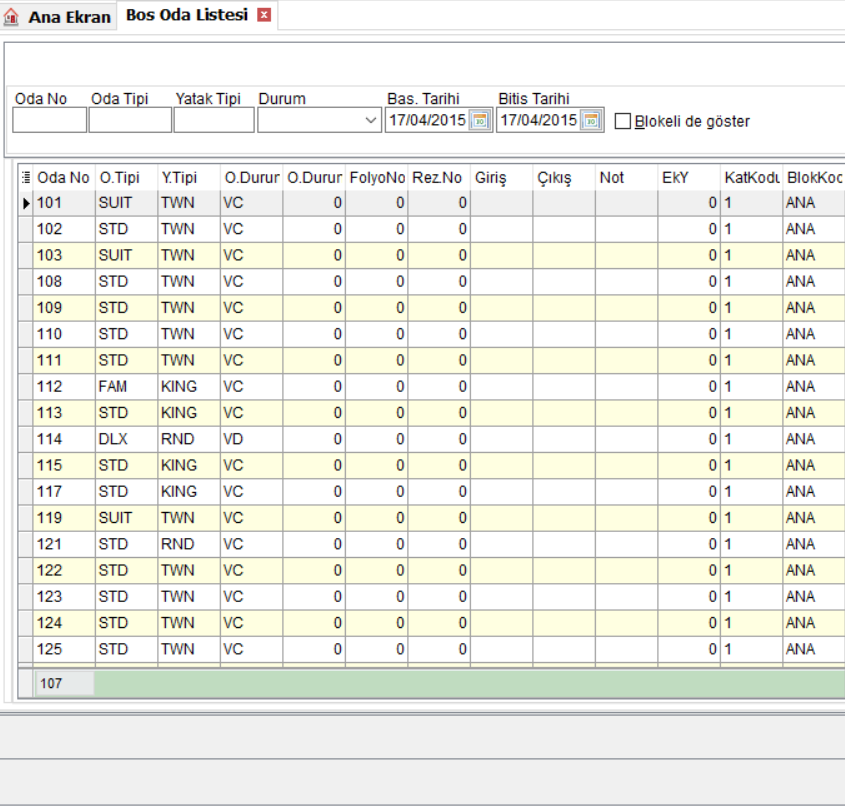The height and width of the screenshot is (806, 845).
Task: Select room 124 cell
Action: pos(64,623)
